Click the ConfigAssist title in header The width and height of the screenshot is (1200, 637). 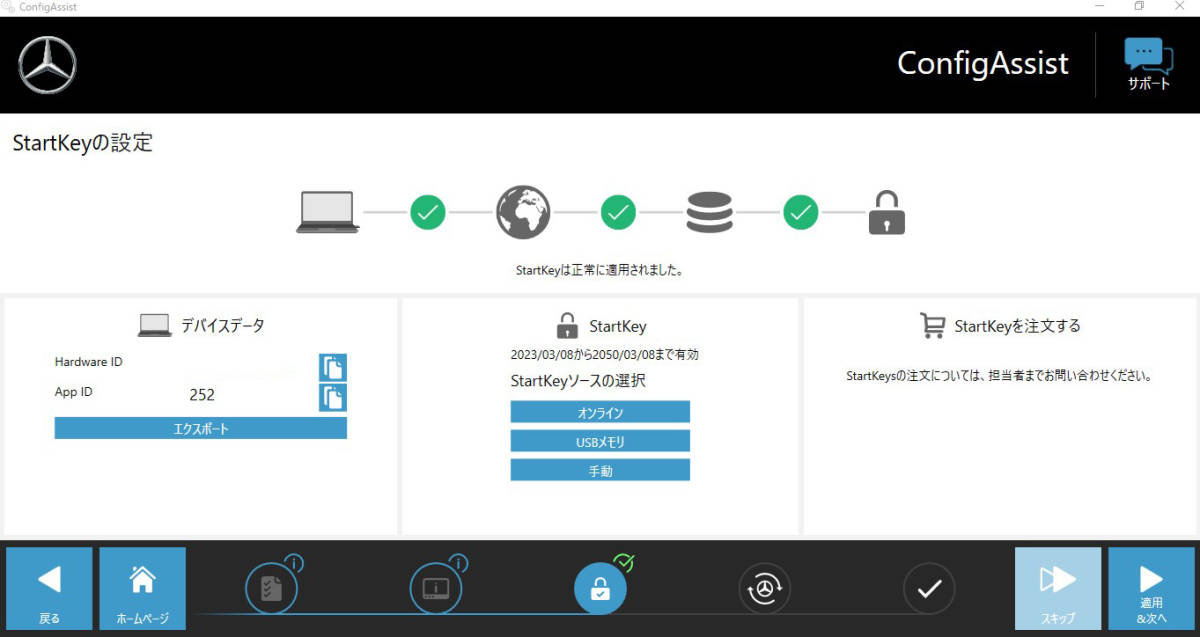(983, 63)
